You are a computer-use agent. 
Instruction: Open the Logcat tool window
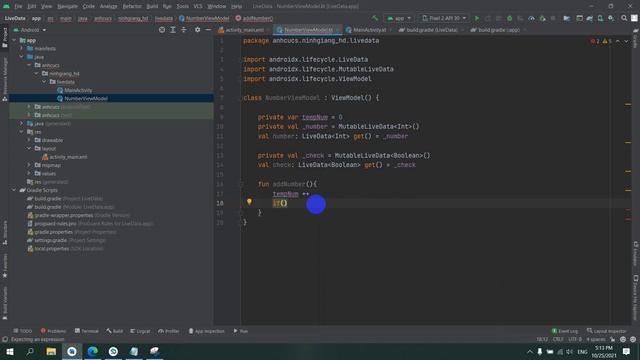[x=140, y=331]
